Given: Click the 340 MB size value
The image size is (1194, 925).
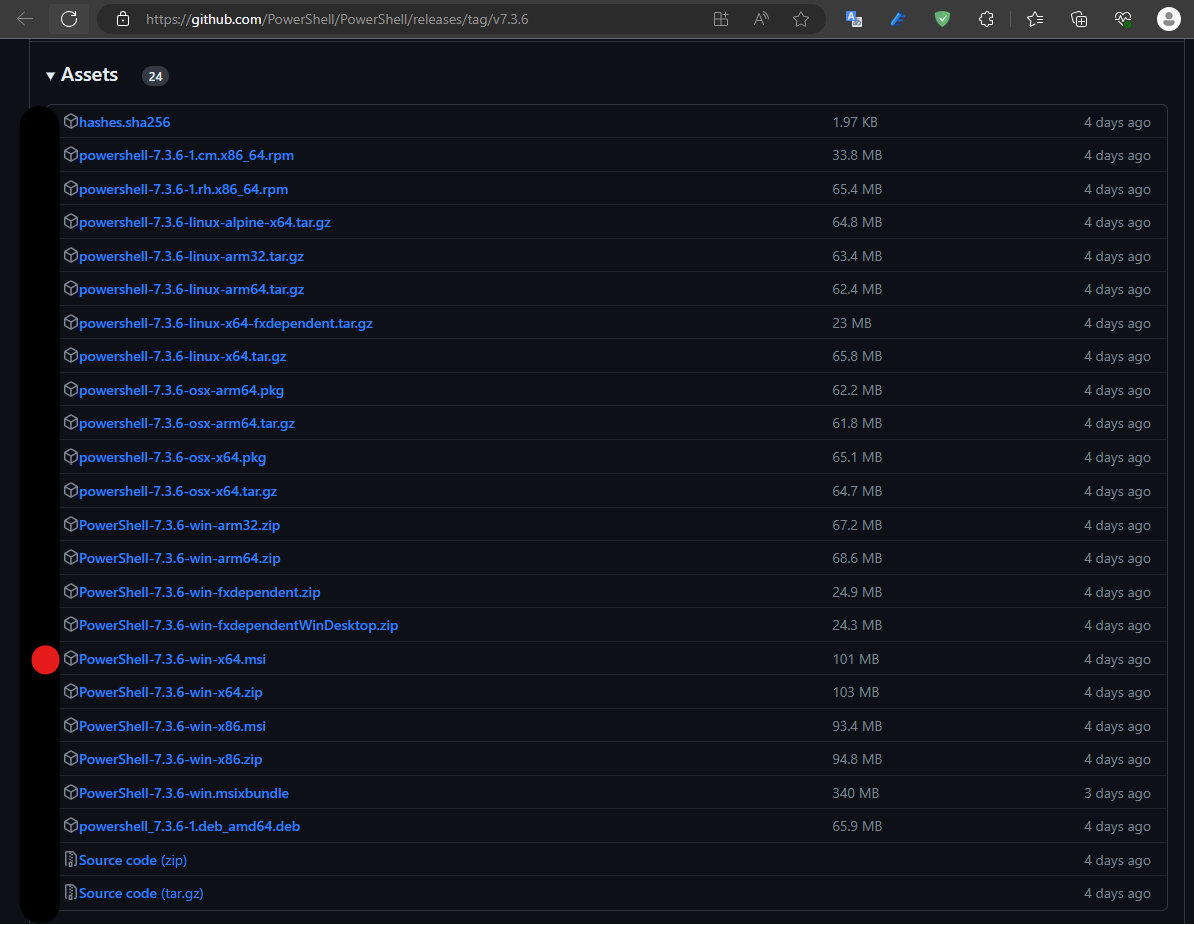Looking at the screenshot, I should (855, 793).
